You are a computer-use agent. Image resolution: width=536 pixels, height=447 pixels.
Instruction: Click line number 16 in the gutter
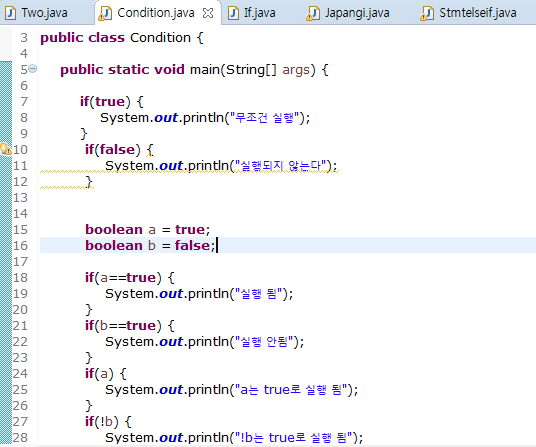pyautogui.click(x=20, y=245)
